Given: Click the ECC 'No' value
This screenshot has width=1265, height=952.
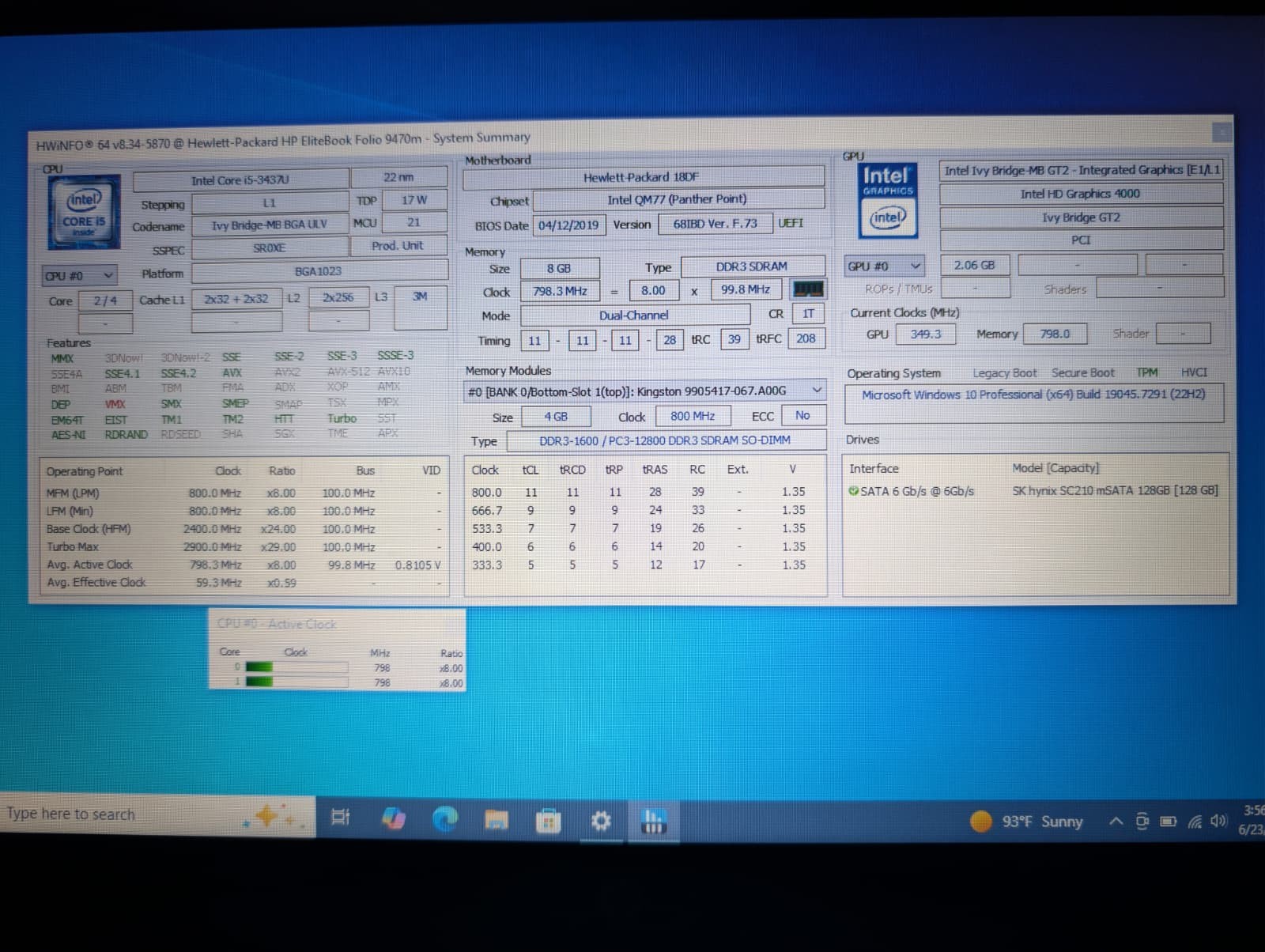Looking at the screenshot, I should [x=803, y=415].
